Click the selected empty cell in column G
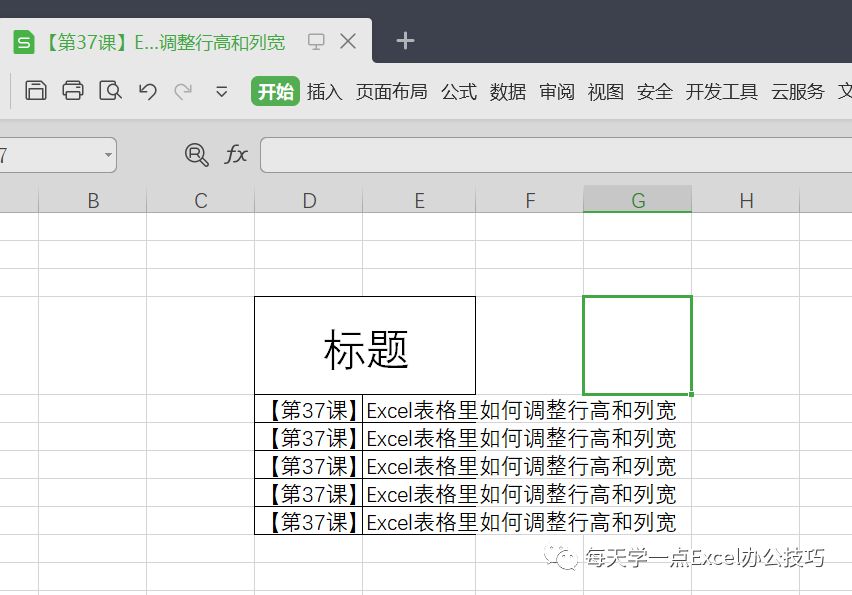Screen dimensions: 852x595 pyautogui.click(x=637, y=346)
